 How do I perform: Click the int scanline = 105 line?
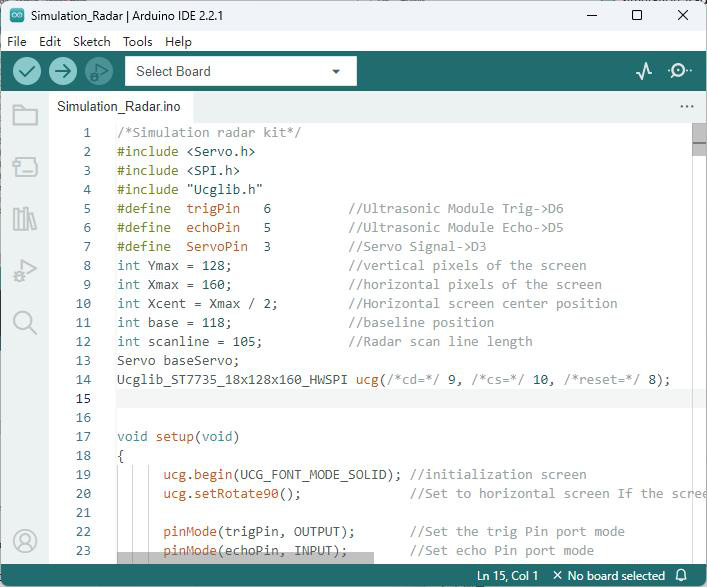tap(189, 341)
